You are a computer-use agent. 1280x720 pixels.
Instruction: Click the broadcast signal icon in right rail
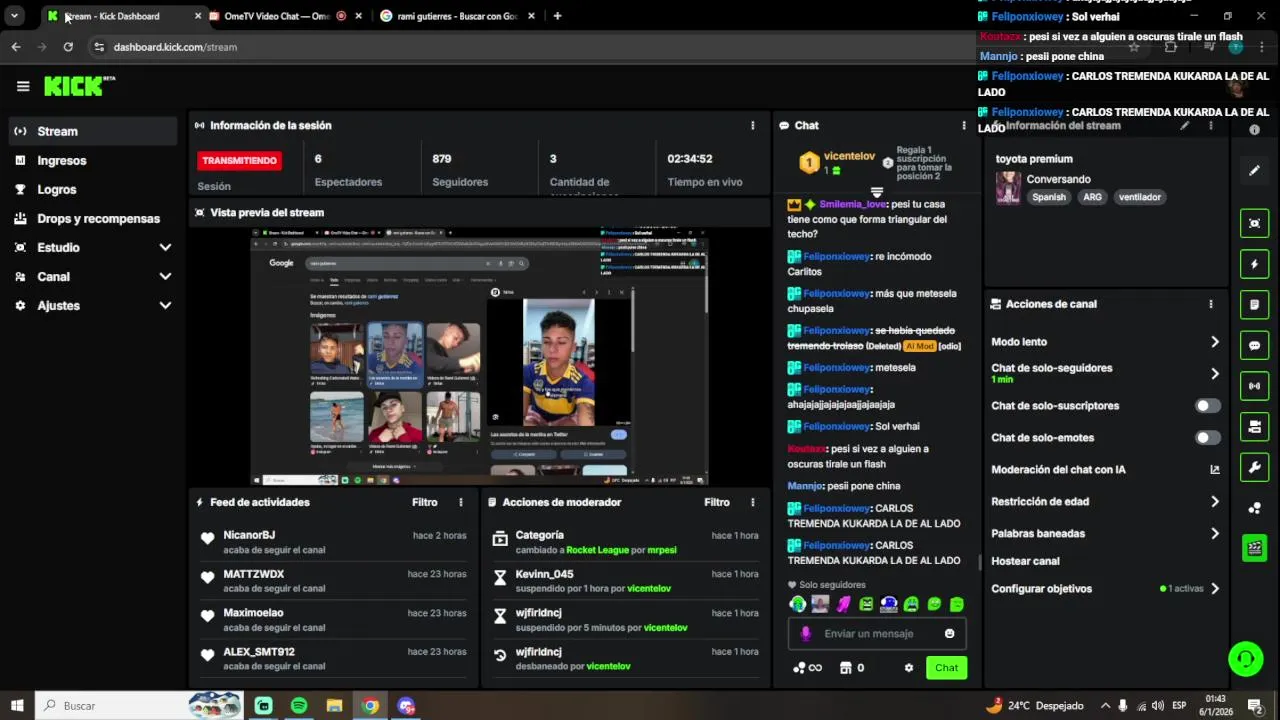1254,386
